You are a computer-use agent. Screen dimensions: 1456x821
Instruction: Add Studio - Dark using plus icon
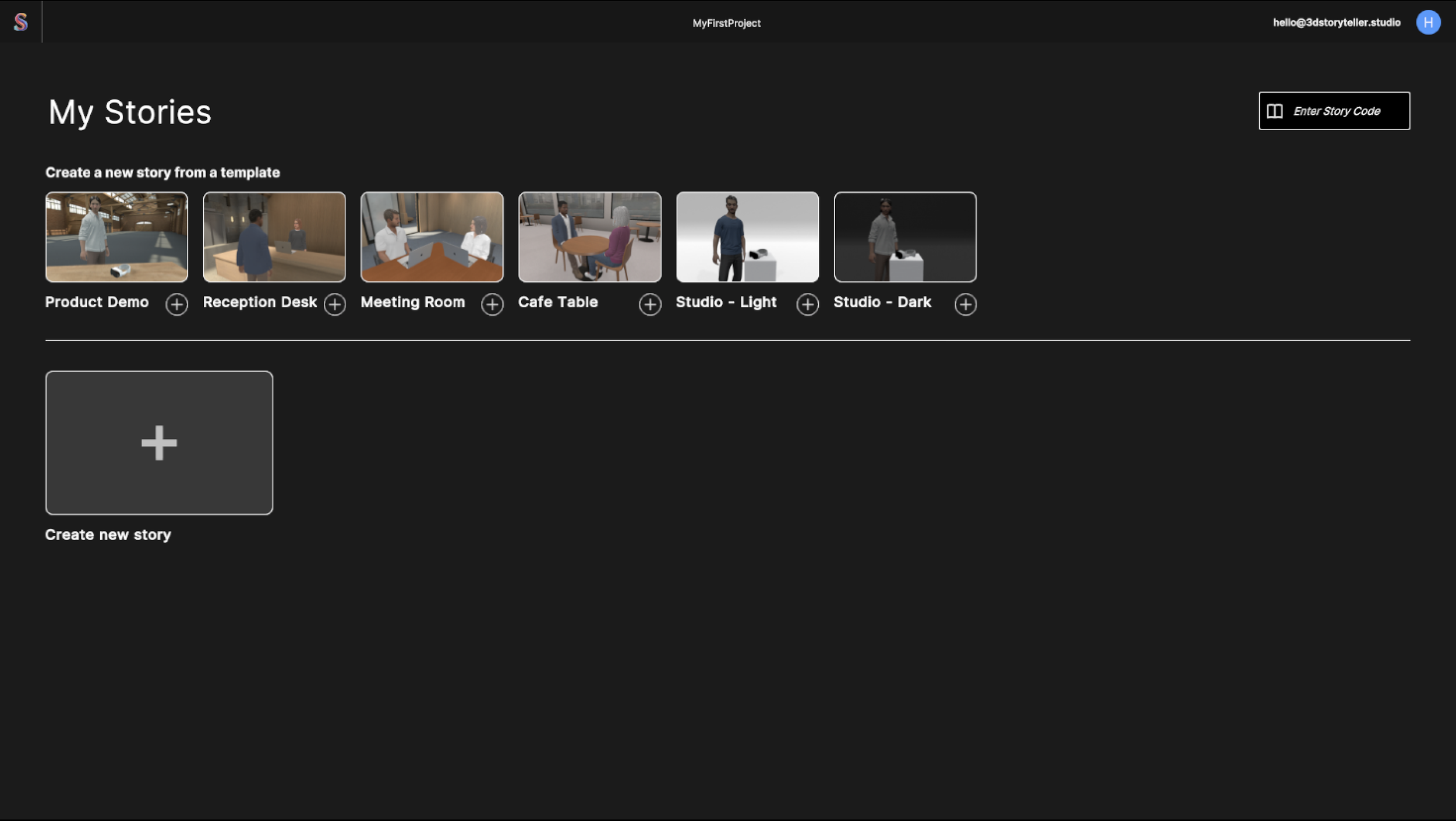tap(965, 304)
